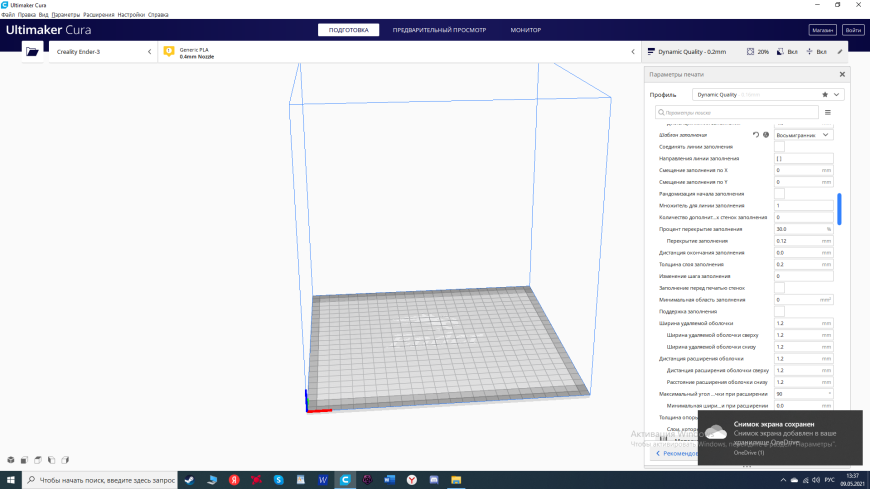Switch to the Monitor tab
This screenshot has height=489, width=870.
(x=525, y=30)
